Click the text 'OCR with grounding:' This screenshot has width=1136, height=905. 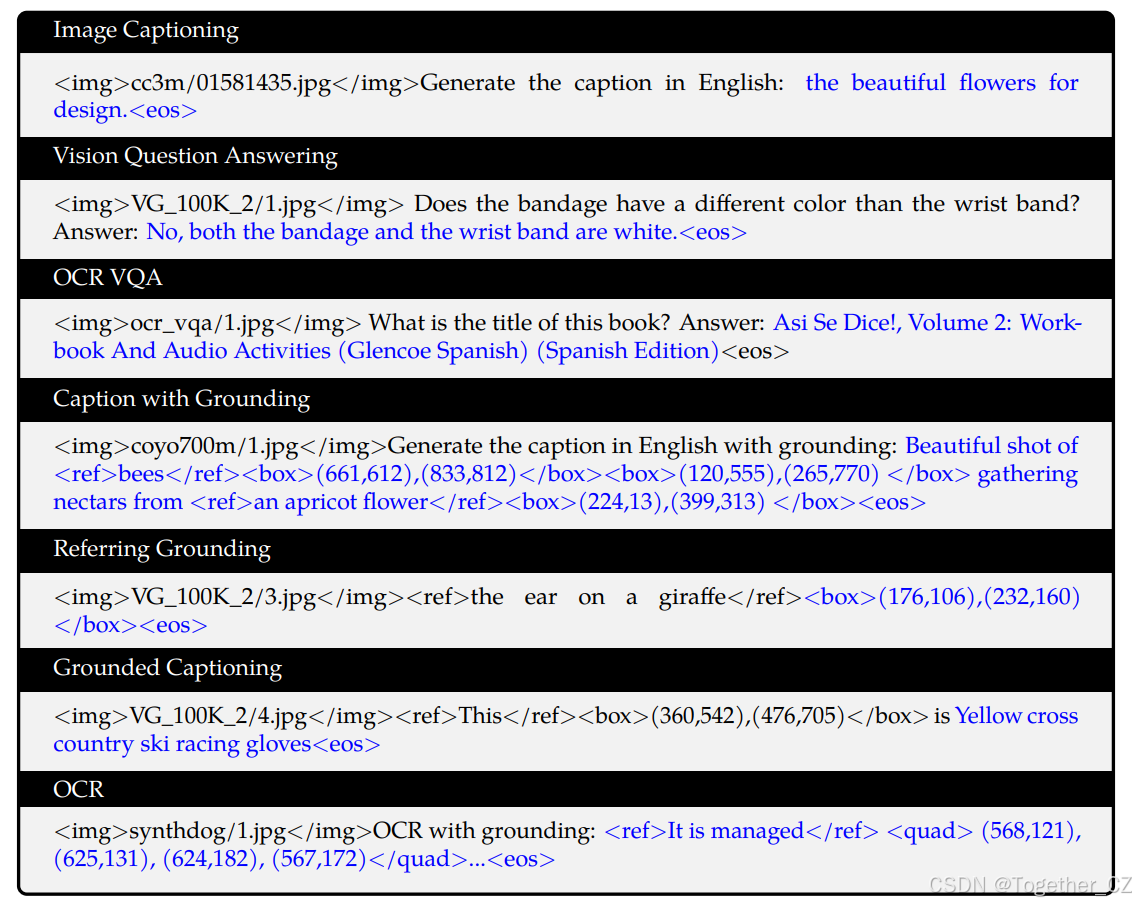(483, 832)
